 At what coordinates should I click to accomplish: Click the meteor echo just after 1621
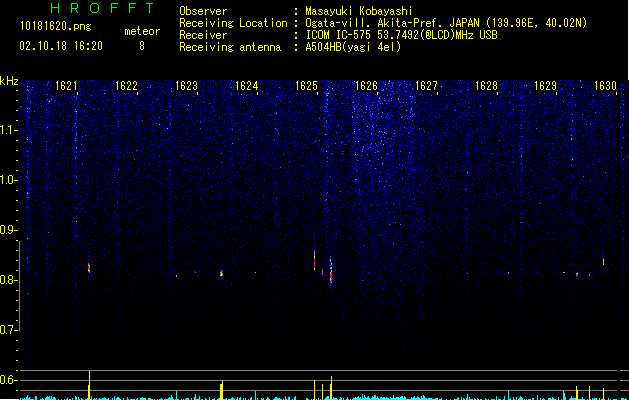(x=89, y=268)
